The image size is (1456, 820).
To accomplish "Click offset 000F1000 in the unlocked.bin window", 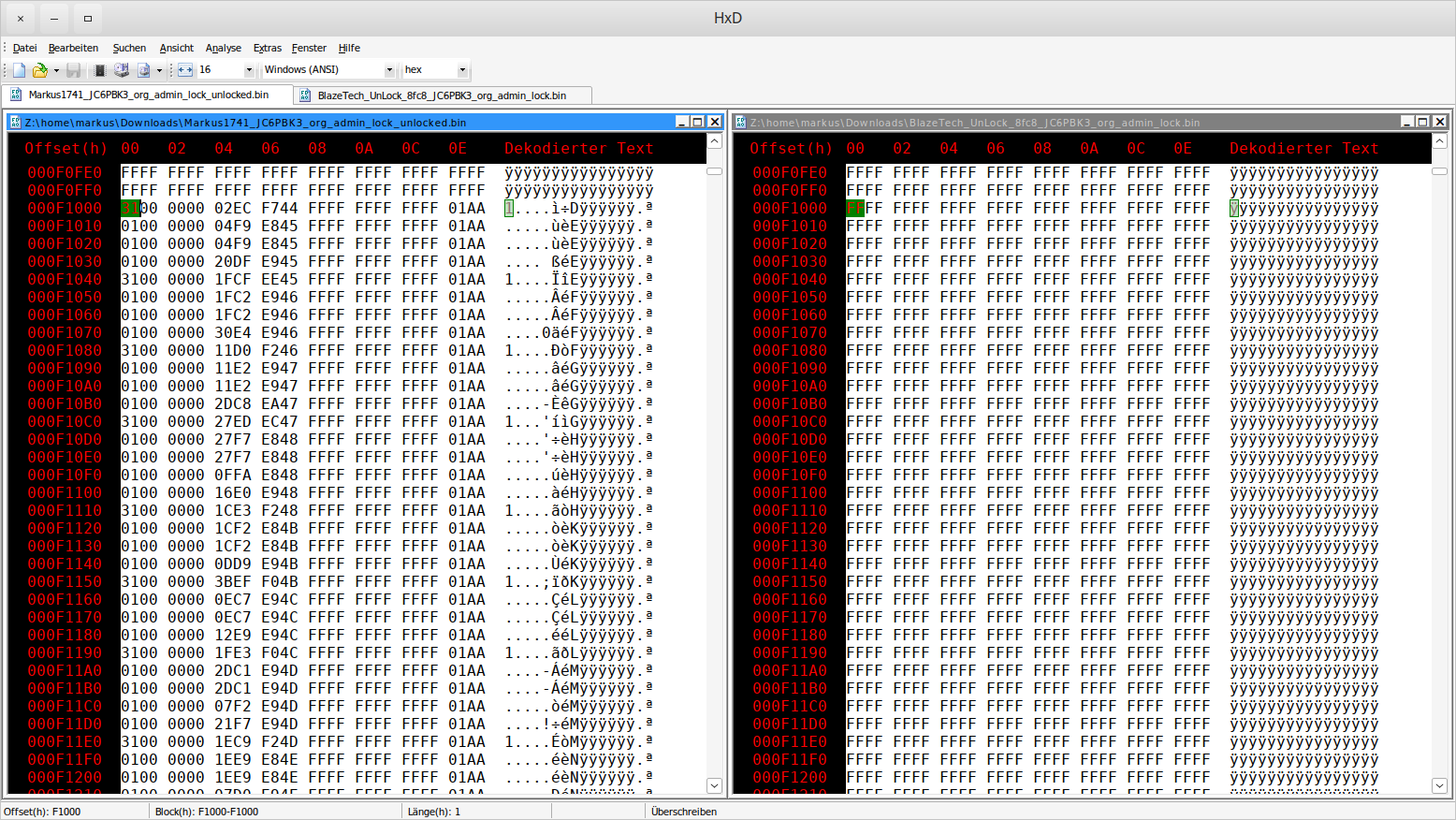I will pos(65,208).
